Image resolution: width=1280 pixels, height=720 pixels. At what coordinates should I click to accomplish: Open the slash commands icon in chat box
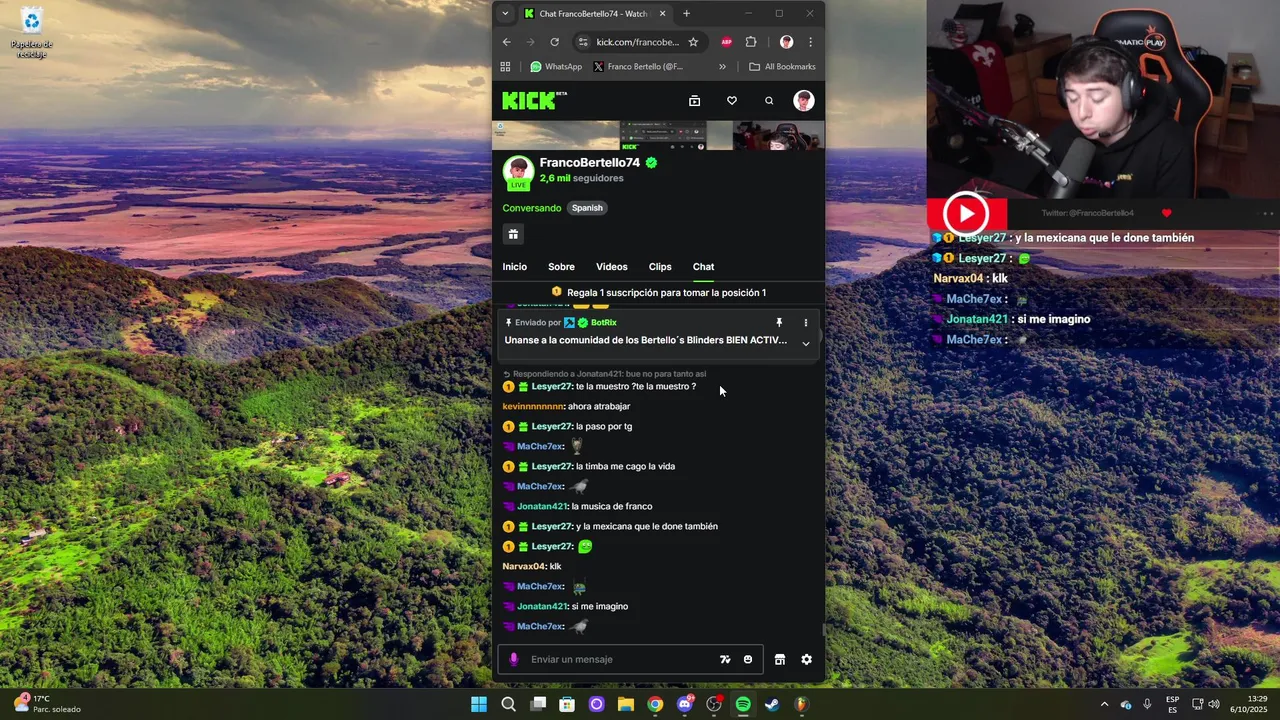coord(725,659)
